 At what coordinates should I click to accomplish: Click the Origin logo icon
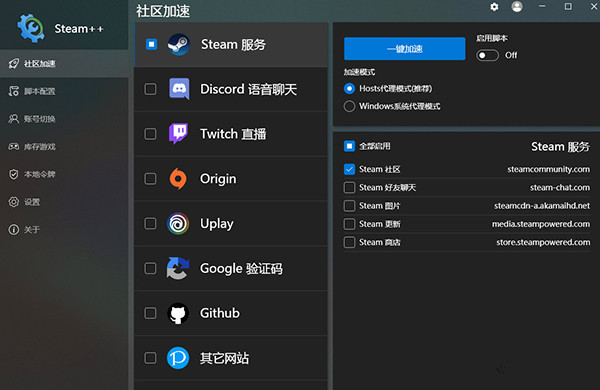(178, 179)
